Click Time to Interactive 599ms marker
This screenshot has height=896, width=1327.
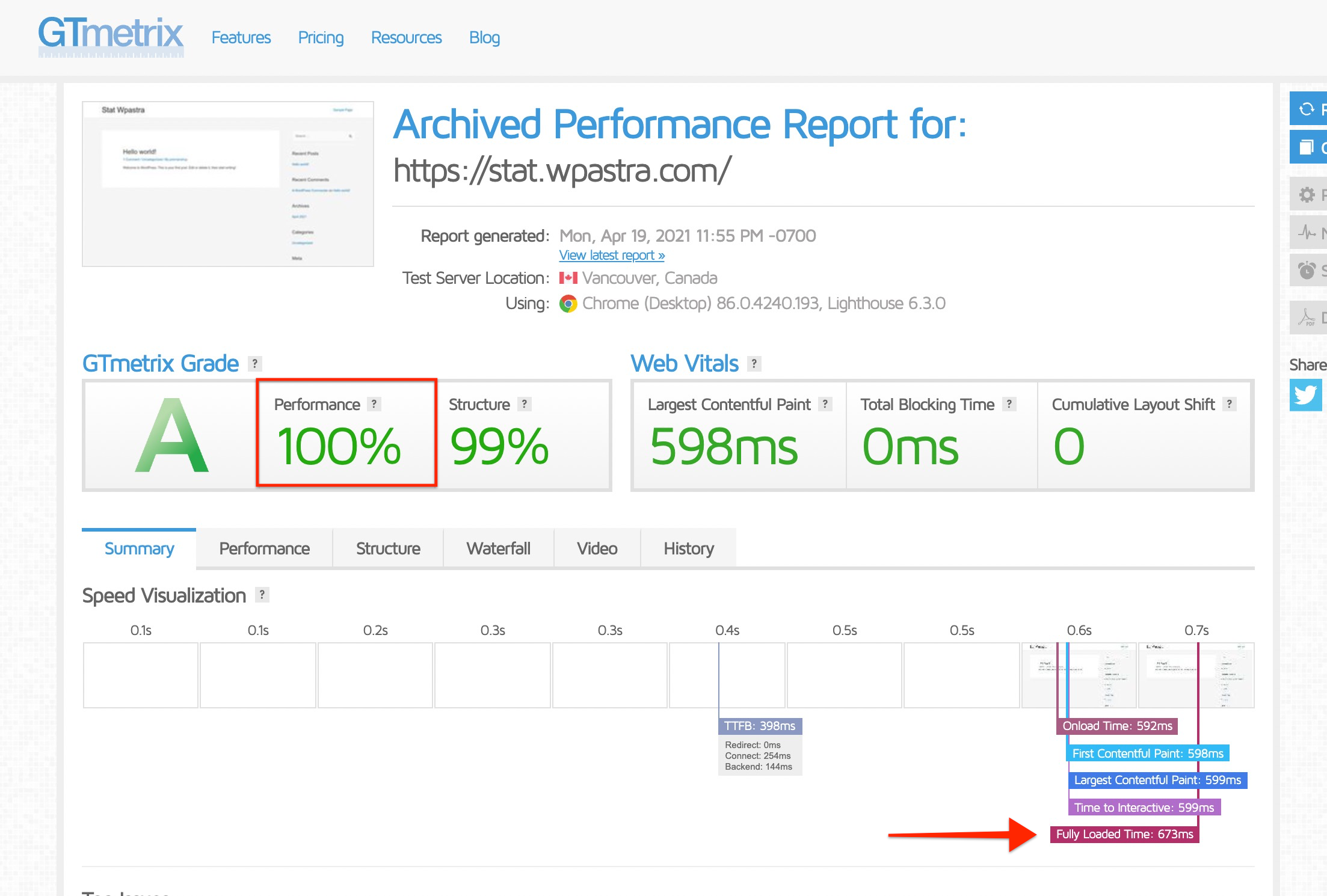tap(1144, 808)
